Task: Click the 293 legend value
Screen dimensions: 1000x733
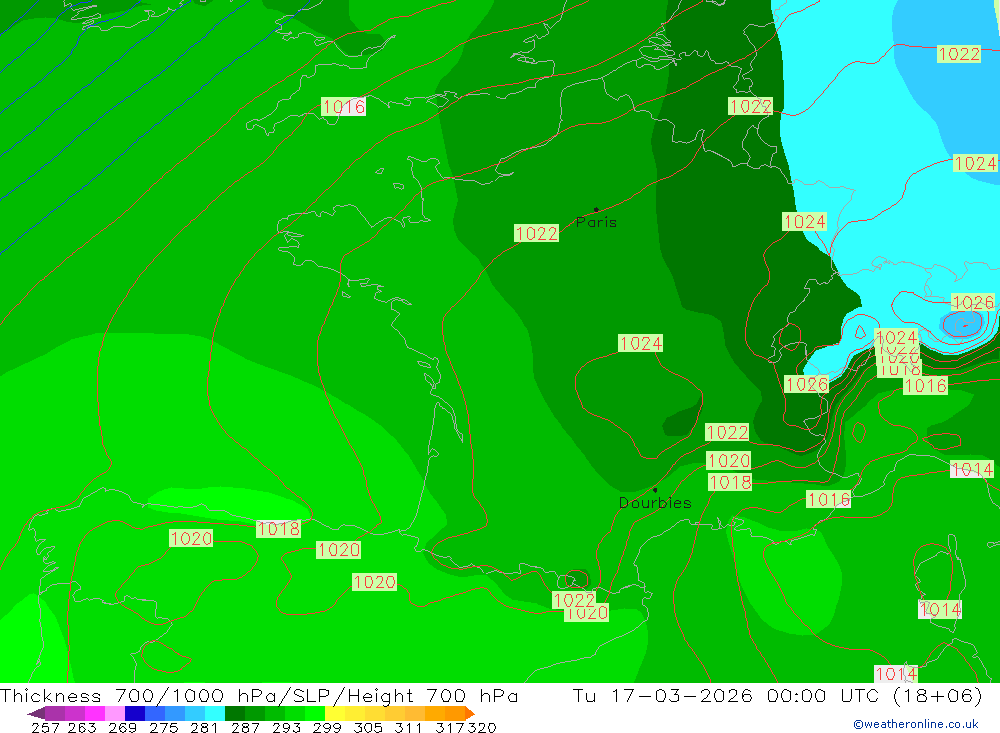Action: pyautogui.click(x=286, y=728)
